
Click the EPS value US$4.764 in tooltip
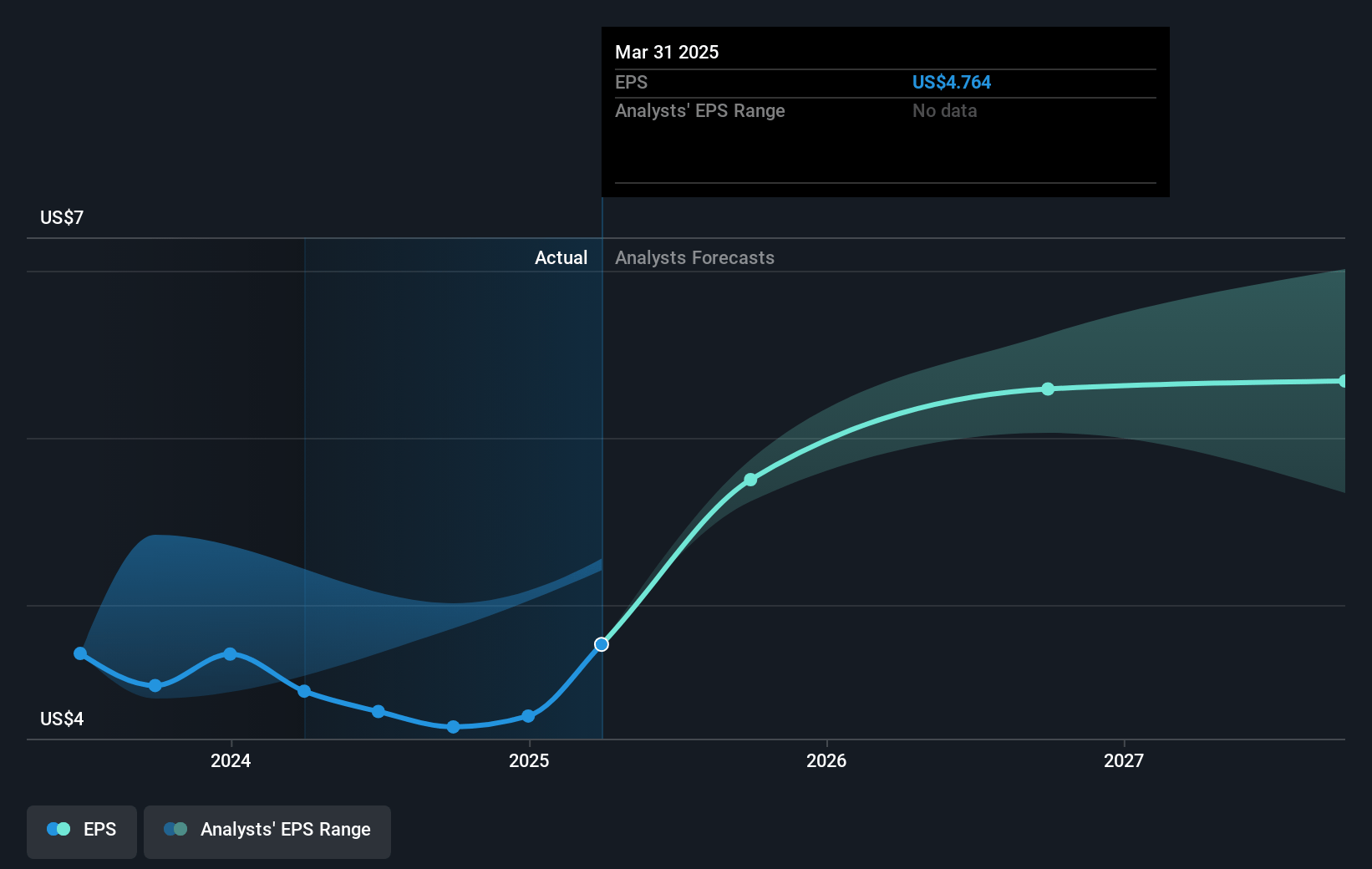coord(951,82)
